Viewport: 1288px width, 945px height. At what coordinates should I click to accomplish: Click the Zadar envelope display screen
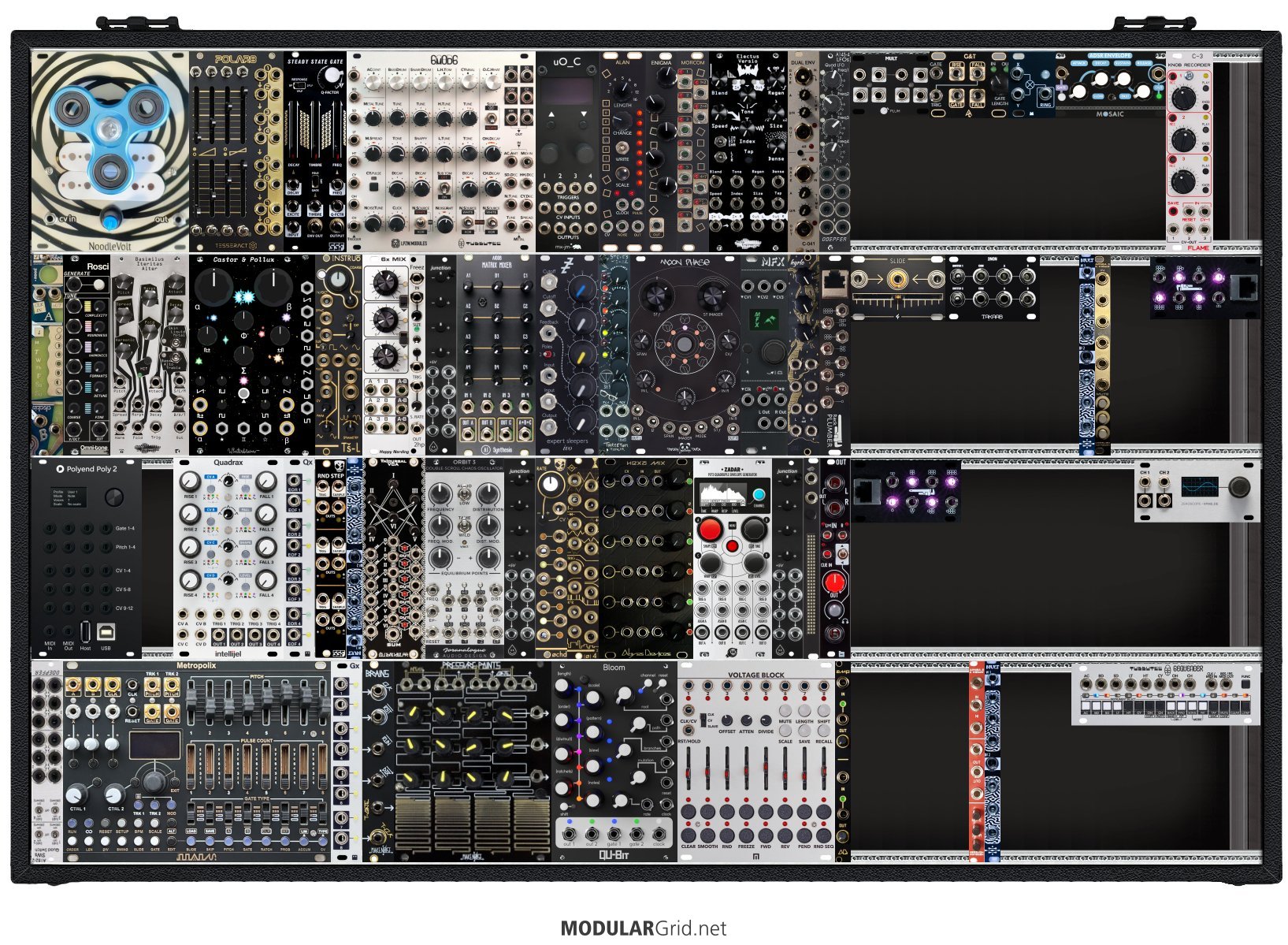(x=722, y=494)
